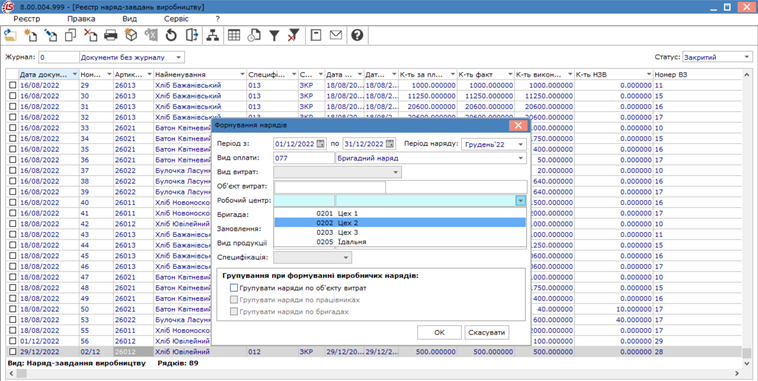Click the create new document icon
Viewport: 758px width, 381px height.
tap(30, 35)
